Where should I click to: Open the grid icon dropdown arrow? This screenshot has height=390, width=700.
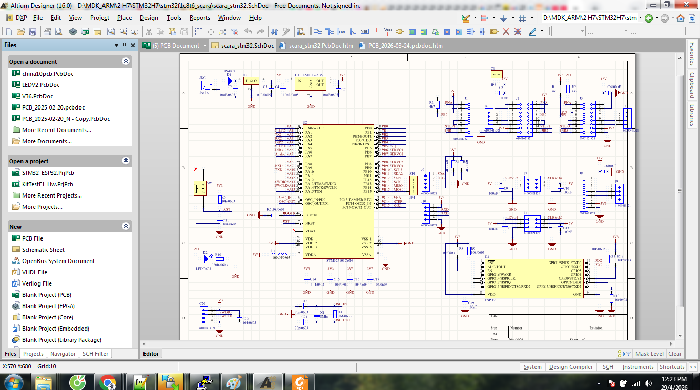[x=532, y=18]
